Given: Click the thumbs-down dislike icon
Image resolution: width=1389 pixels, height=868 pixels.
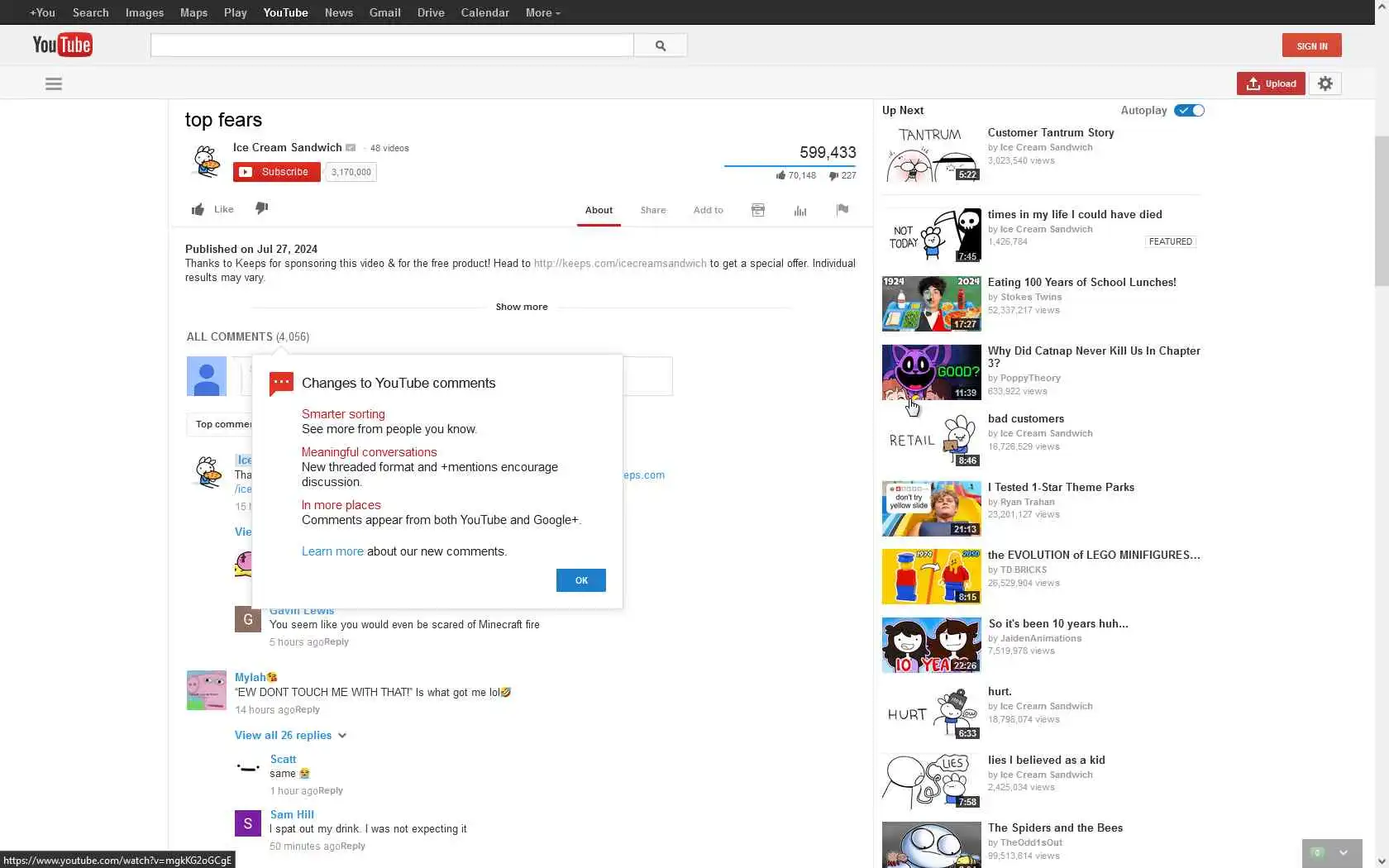Looking at the screenshot, I should [x=261, y=208].
